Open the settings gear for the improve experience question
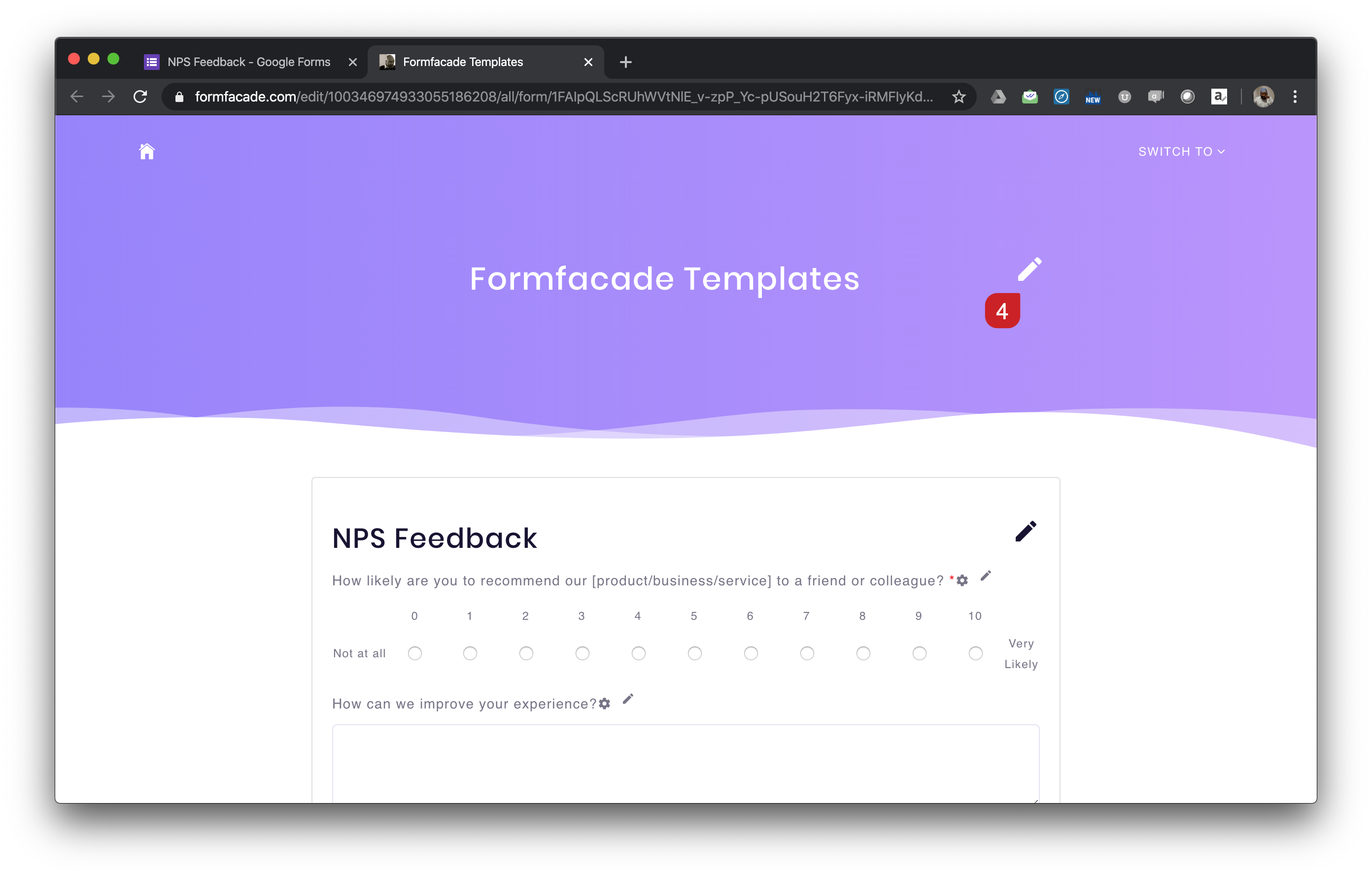Image resolution: width=1372 pixels, height=876 pixels. pyautogui.click(x=605, y=704)
